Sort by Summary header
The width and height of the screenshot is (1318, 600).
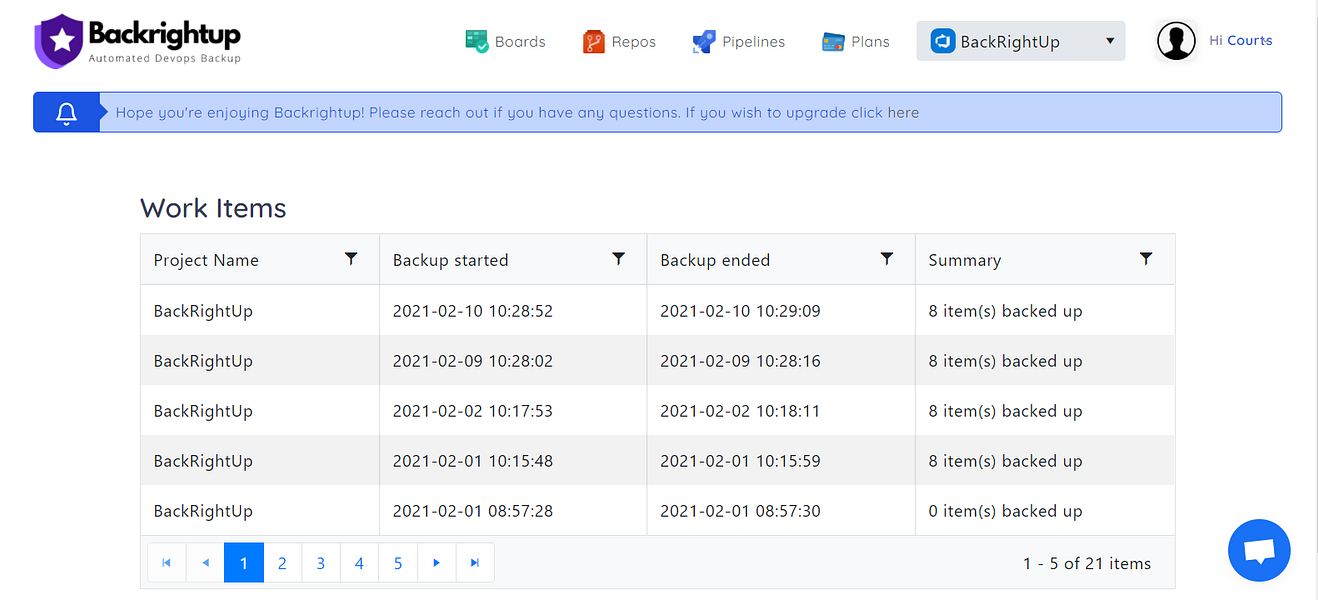pyautogui.click(x=965, y=260)
